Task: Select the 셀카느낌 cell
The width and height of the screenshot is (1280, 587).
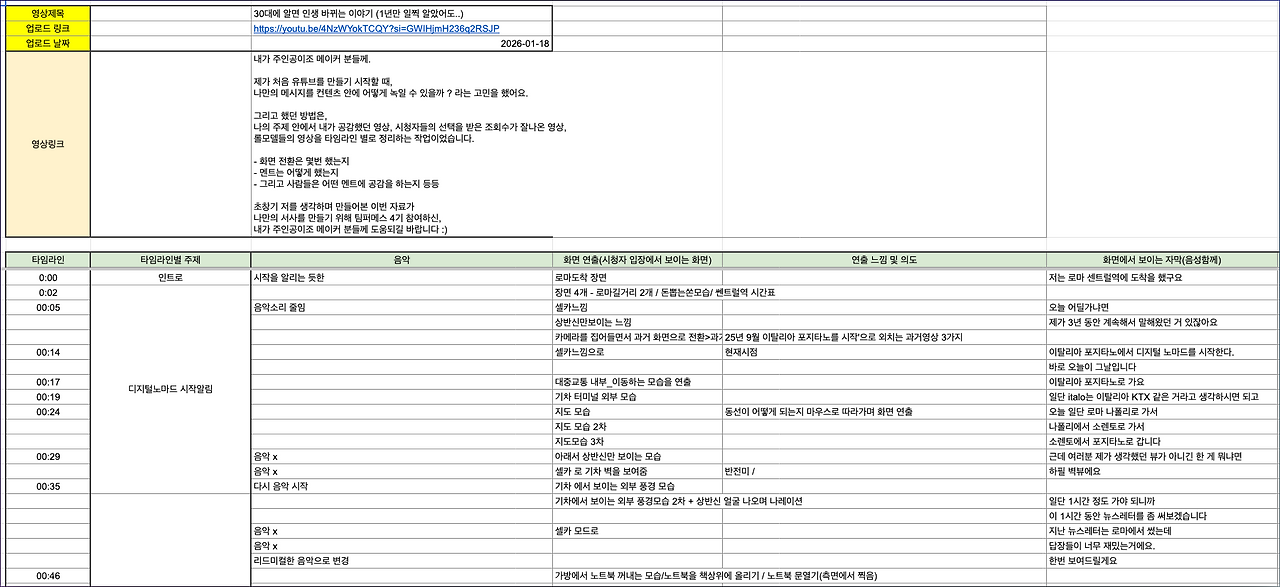Action: click(x=637, y=307)
